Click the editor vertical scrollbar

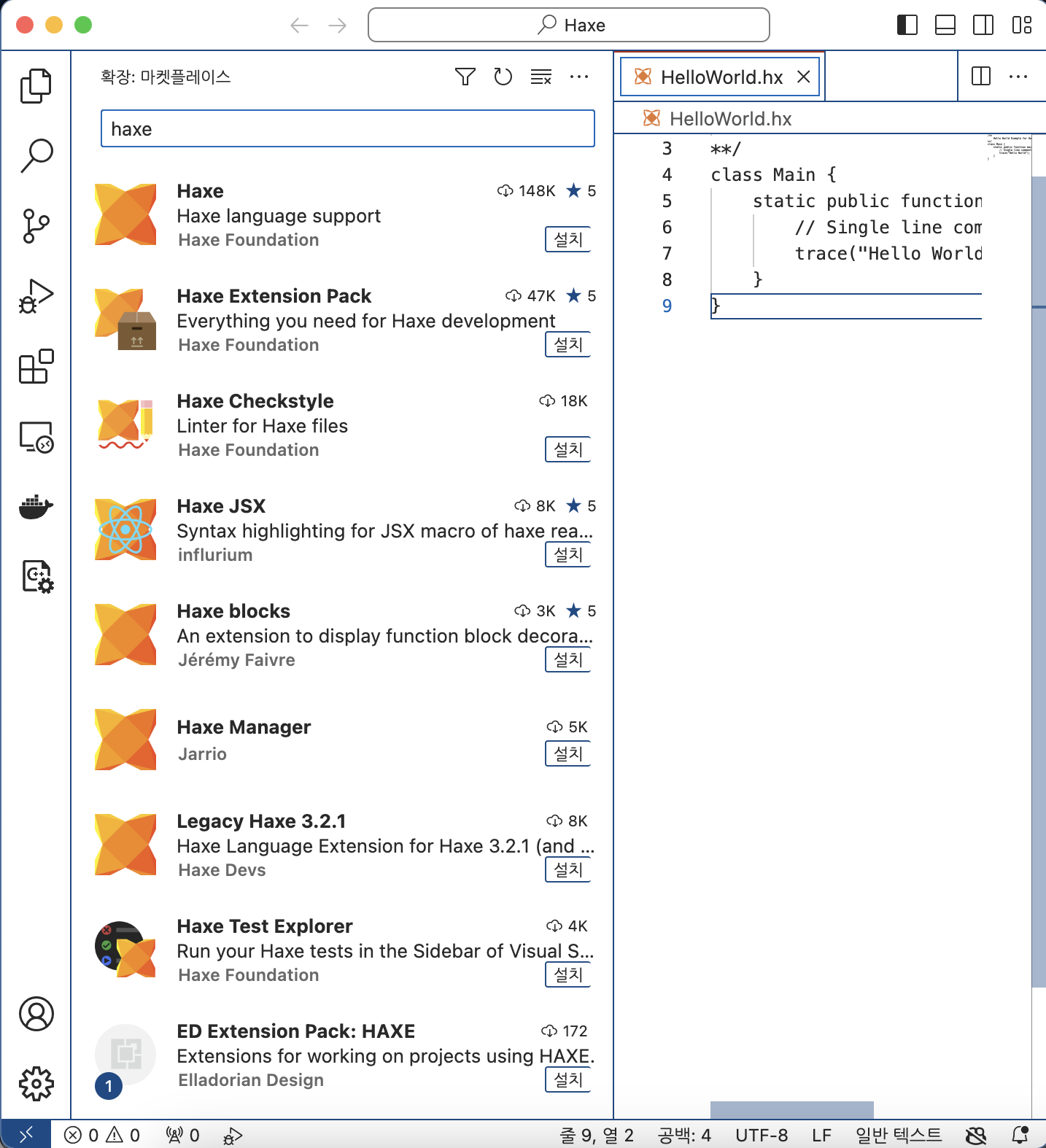coord(1039,582)
